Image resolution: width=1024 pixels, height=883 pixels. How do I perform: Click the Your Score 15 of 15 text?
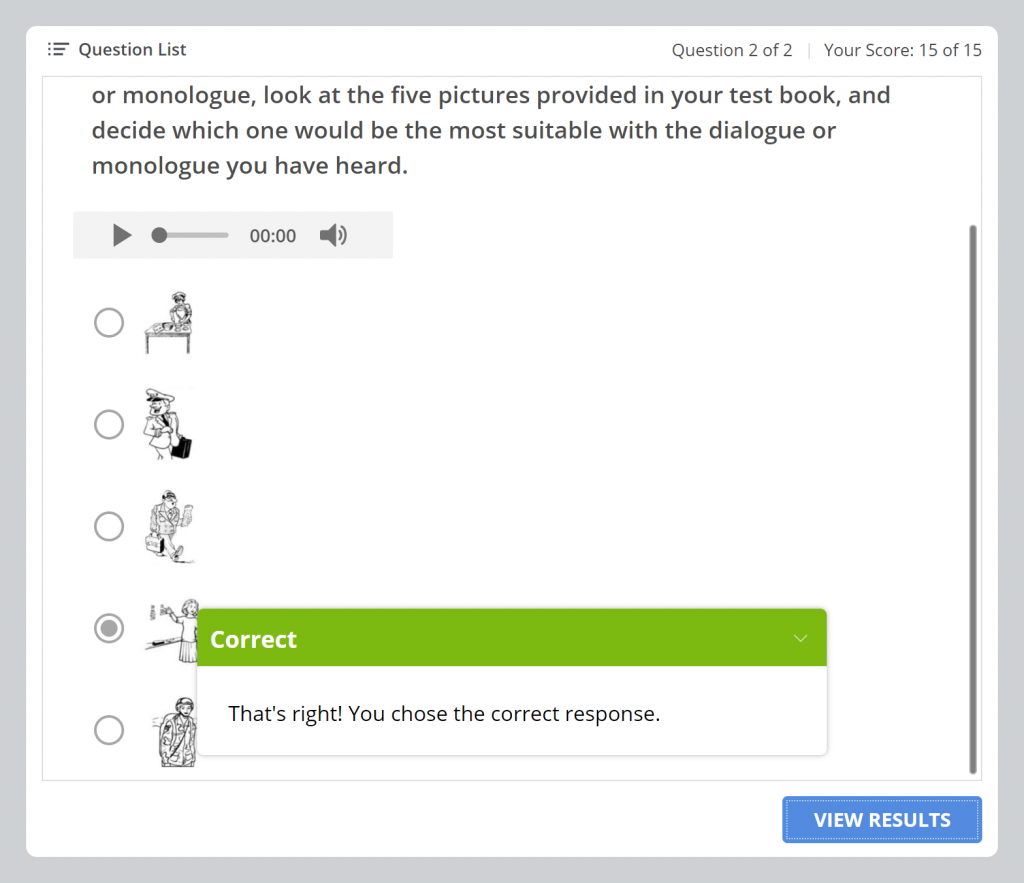pyautogui.click(x=902, y=50)
